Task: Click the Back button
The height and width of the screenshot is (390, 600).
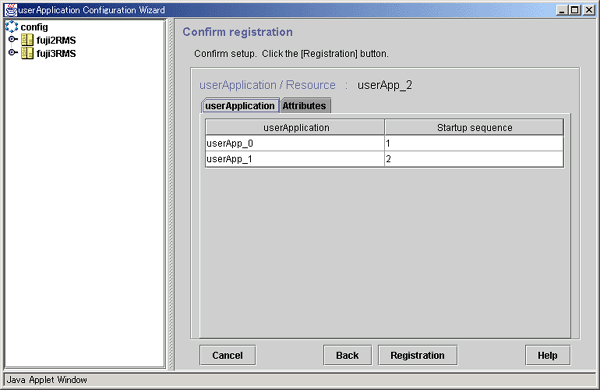Action: click(x=347, y=355)
